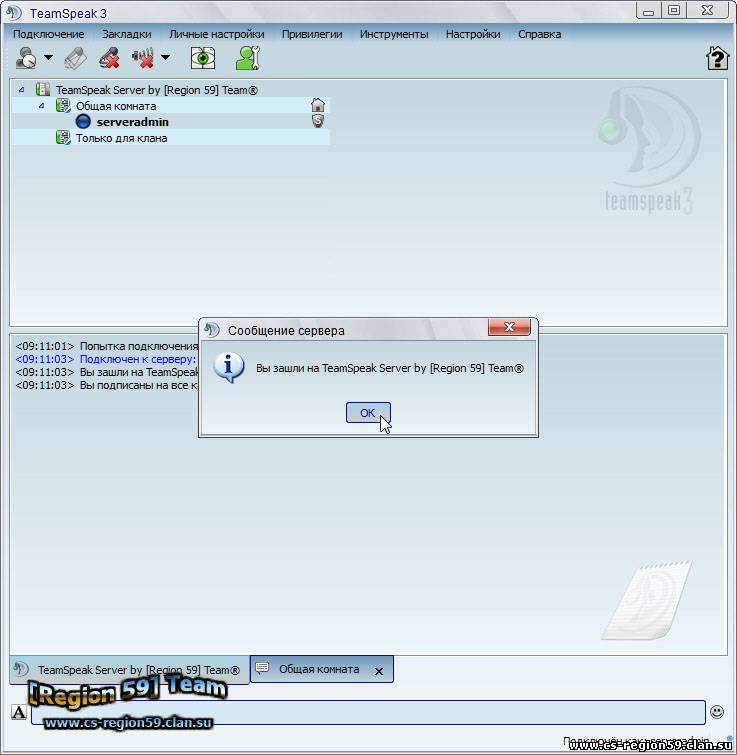737x755 pixels.
Task: Click the dialog title TeamSpeak icon
Action: [x=212, y=330]
